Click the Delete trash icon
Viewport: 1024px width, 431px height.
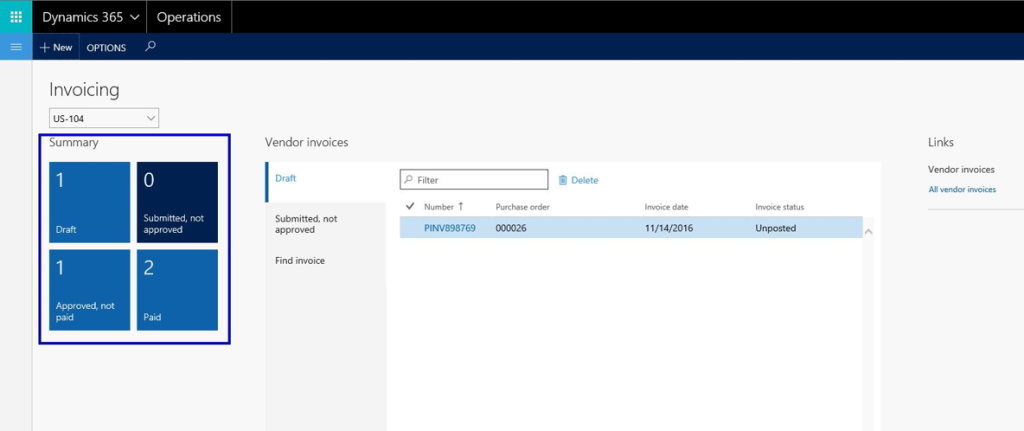click(x=563, y=180)
